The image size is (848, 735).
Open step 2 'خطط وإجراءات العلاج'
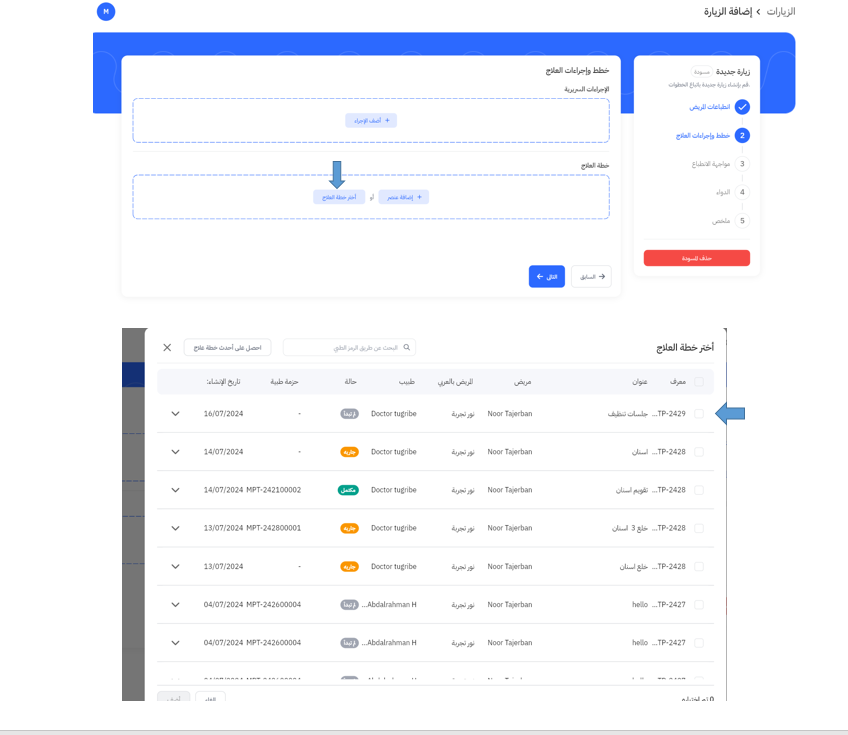(742, 136)
